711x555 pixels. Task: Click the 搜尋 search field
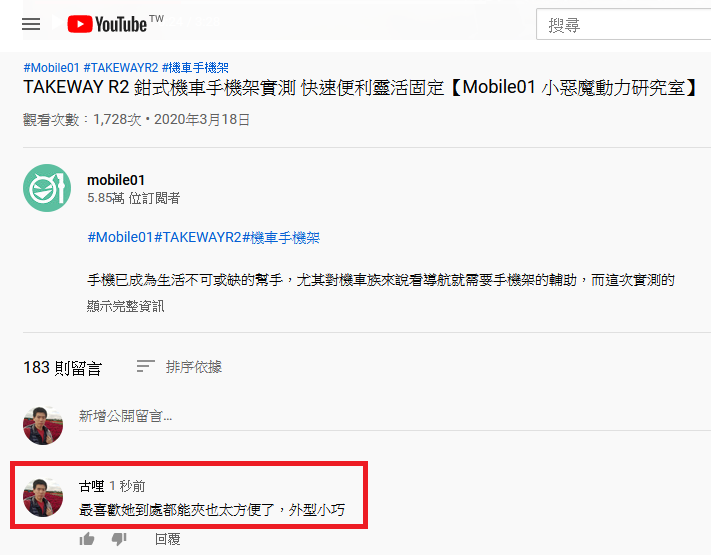pyautogui.click(x=623, y=24)
